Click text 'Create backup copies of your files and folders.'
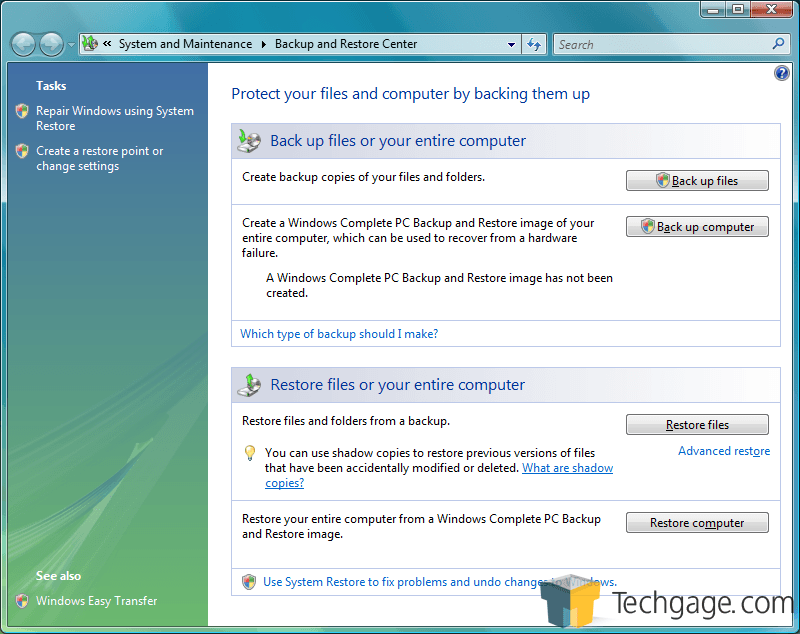Viewport: 800px width, 634px height. pyautogui.click(x=363, y=177)
